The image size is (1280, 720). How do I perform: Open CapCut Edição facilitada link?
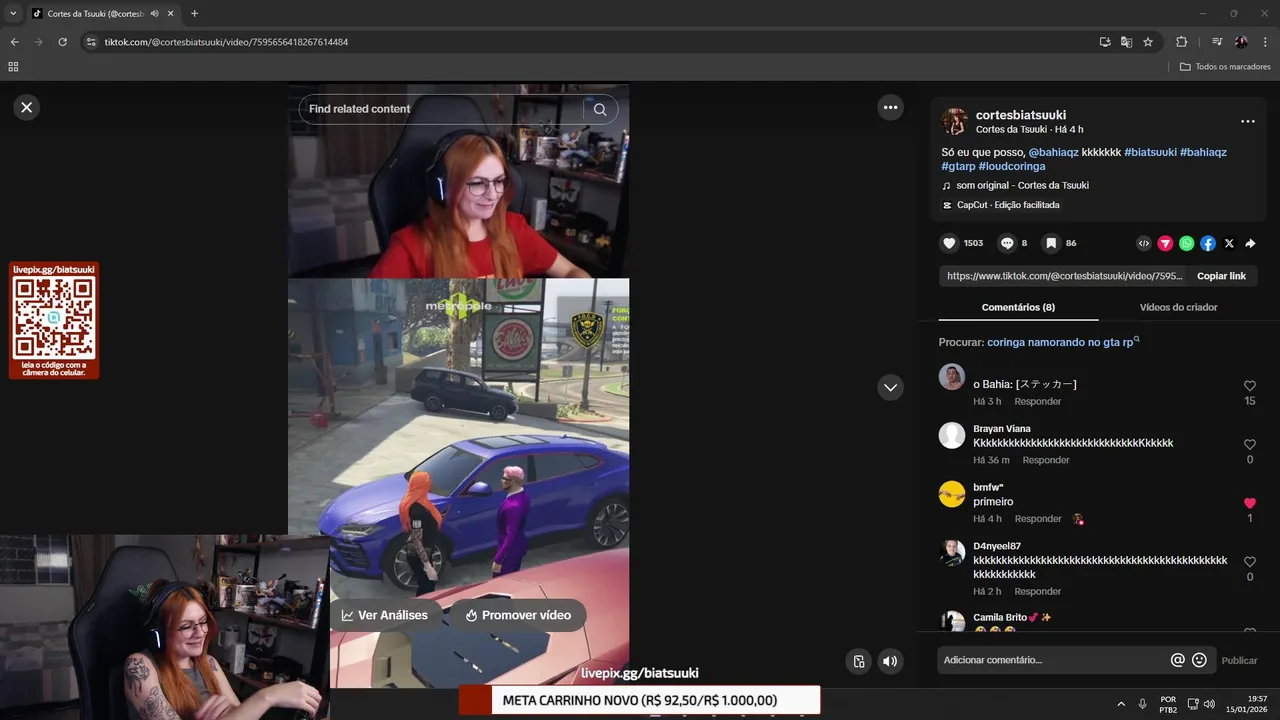tap(1008, 205)
